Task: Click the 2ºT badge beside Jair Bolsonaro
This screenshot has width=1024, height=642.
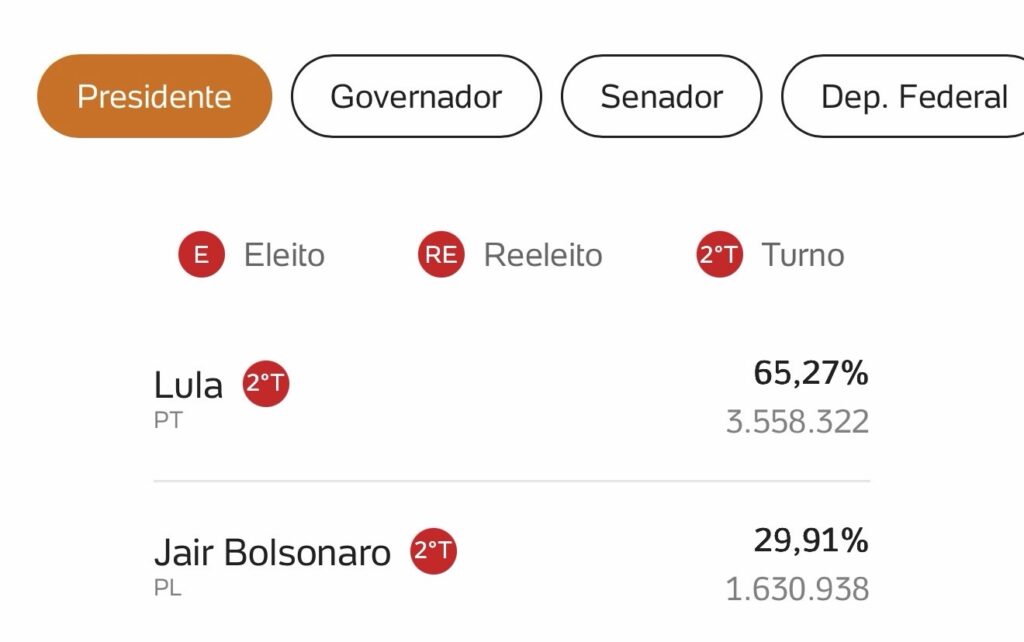Action: point(433,551)
